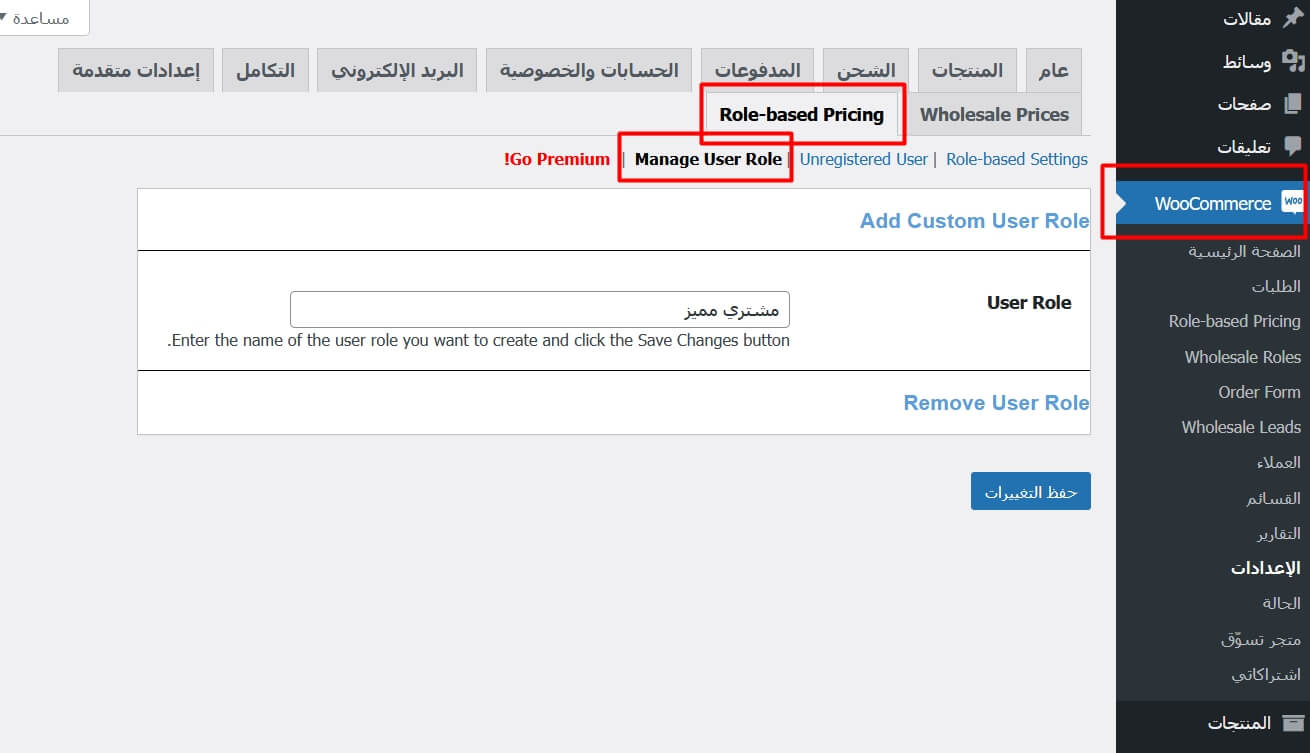Switch to the عام tab
This screenshot has width=1310, height=753.
point(1053,70)
